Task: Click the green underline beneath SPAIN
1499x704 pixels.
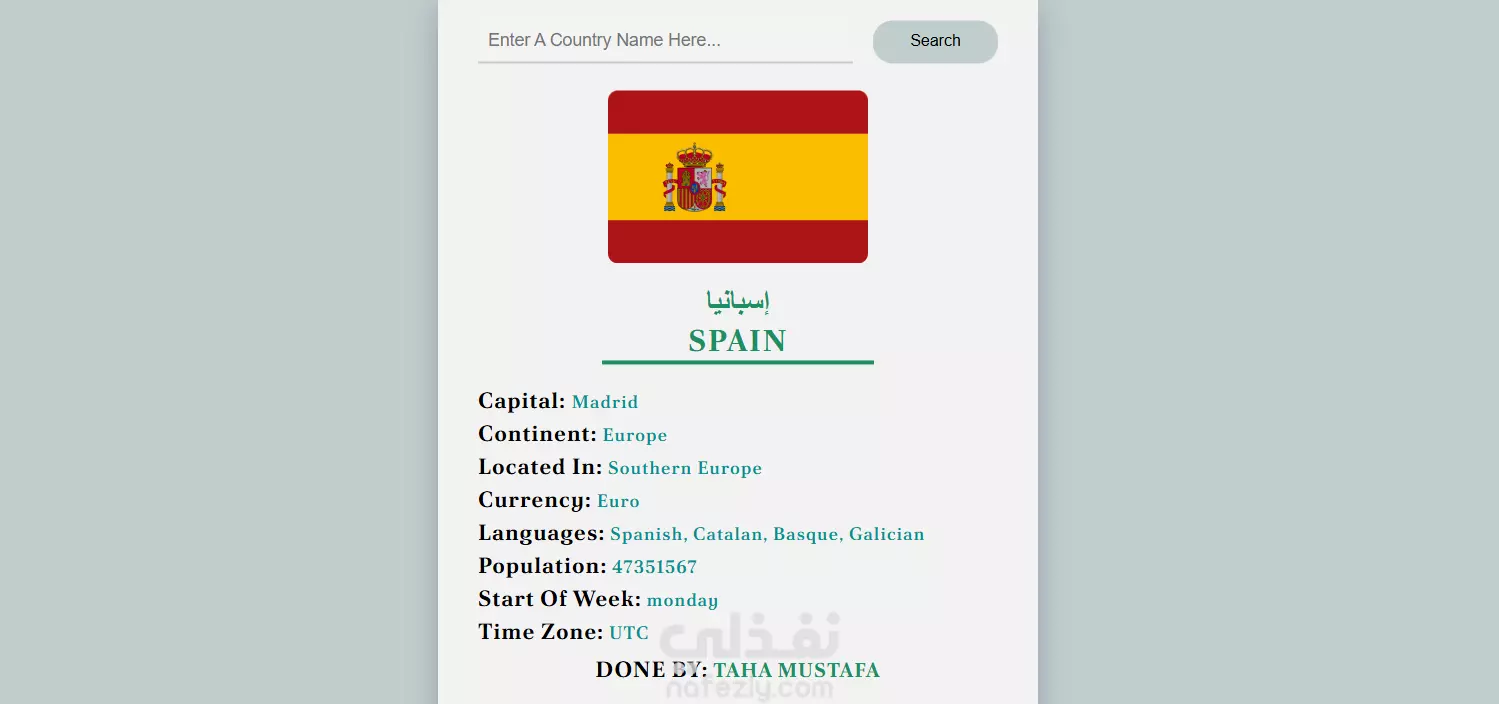Action: [738, 362]
